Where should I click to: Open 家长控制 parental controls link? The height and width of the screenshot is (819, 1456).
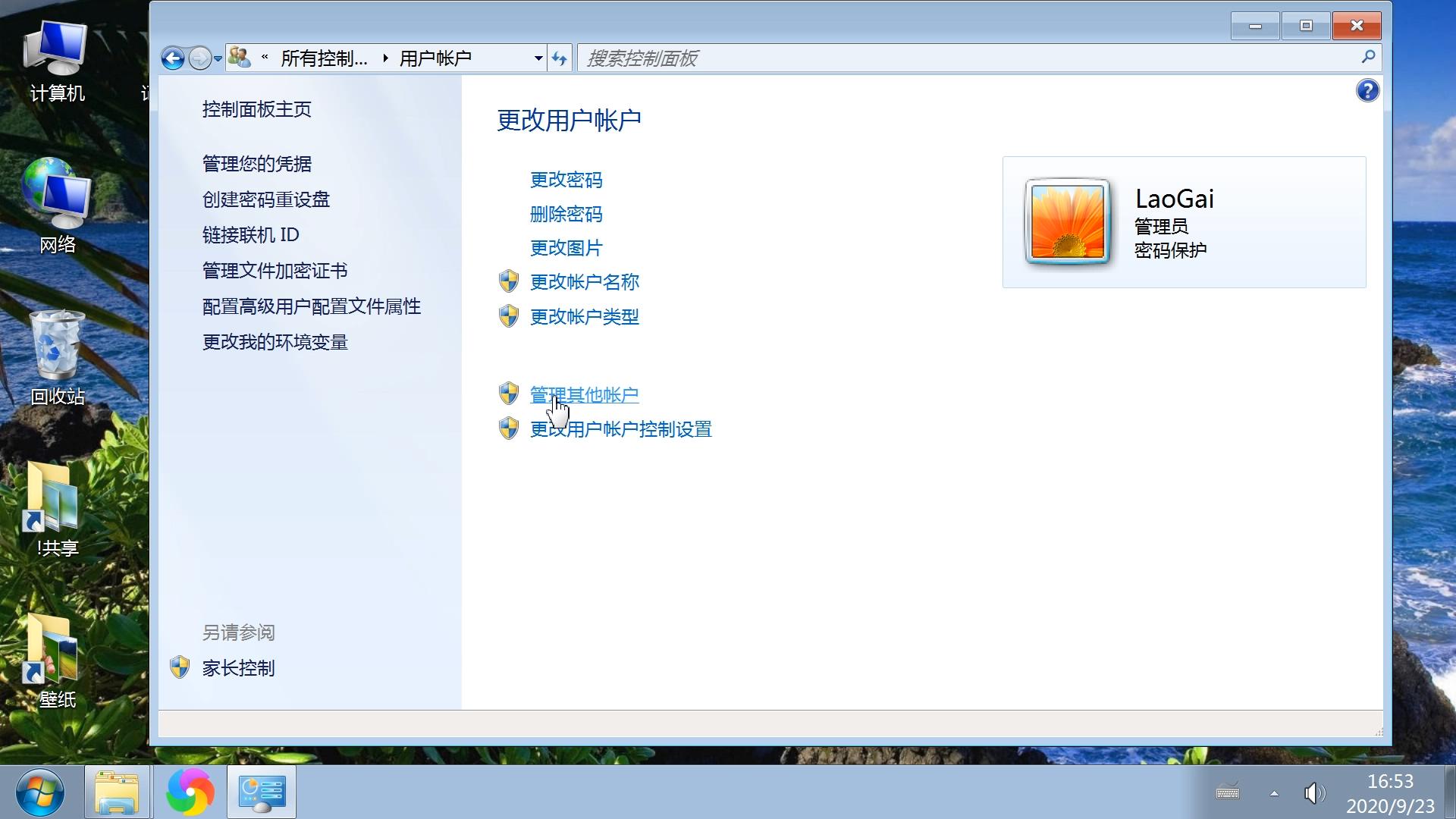click(237, 668)
